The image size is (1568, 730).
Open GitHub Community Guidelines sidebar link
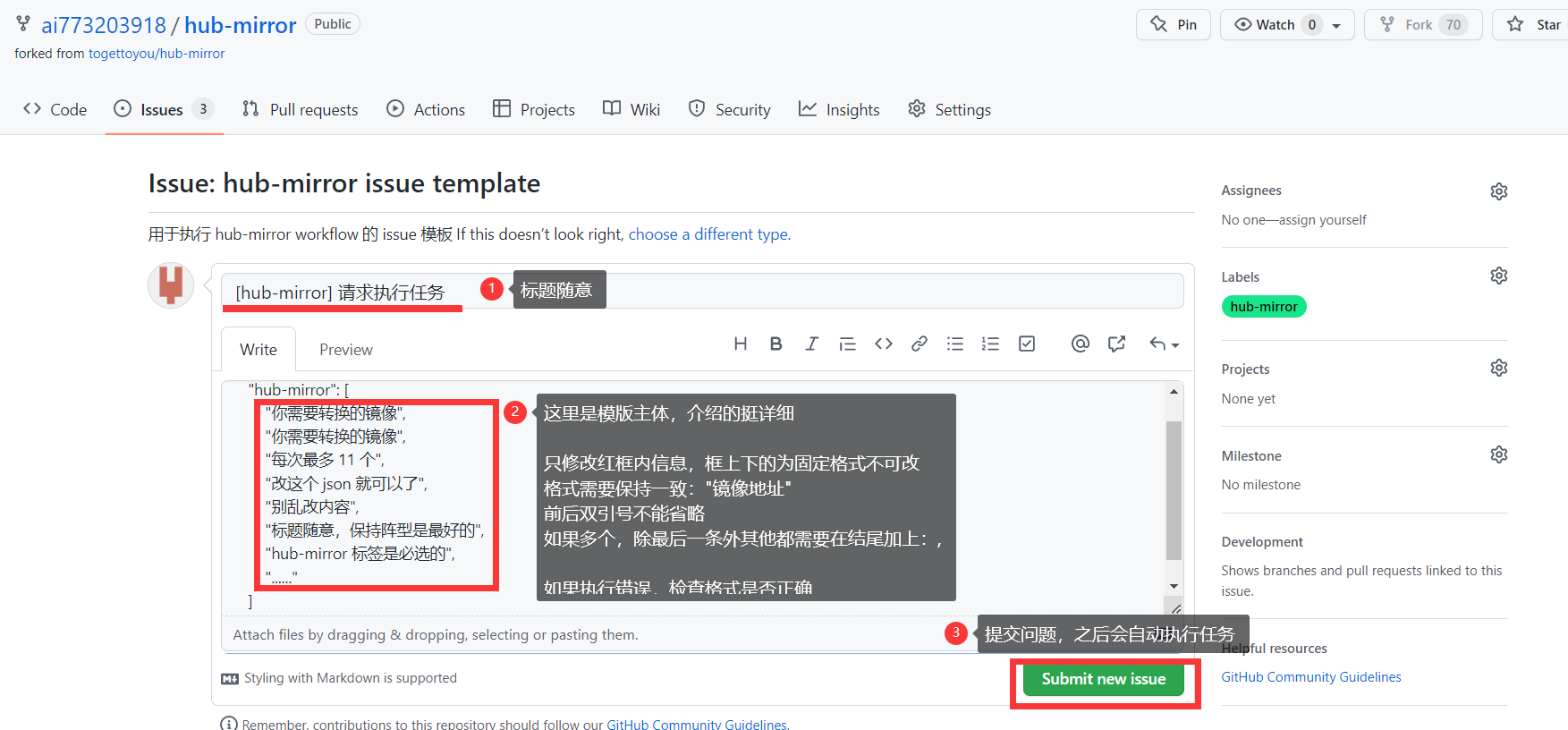coord(1311,677)
